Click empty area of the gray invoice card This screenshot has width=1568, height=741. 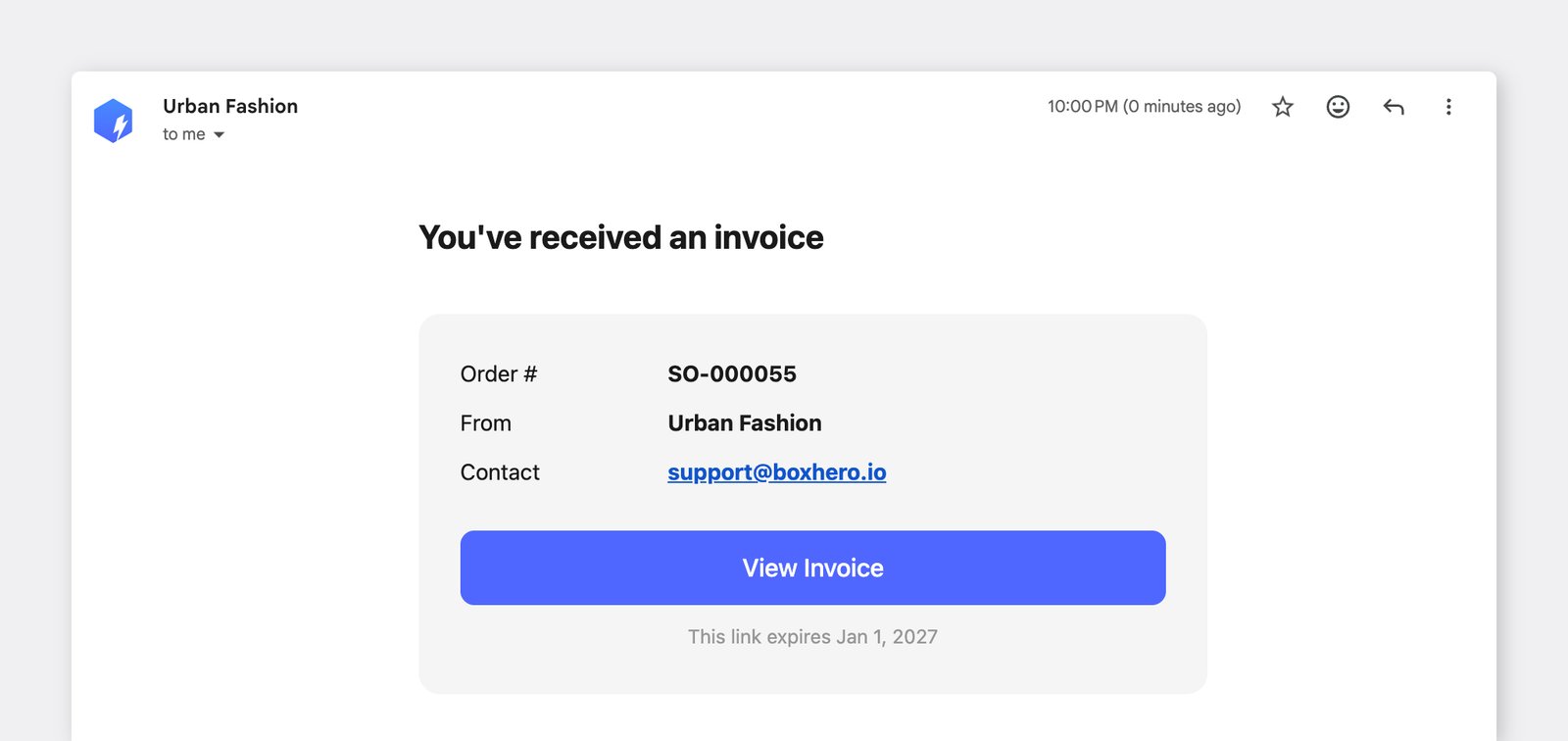click(x=1029, y=412)
